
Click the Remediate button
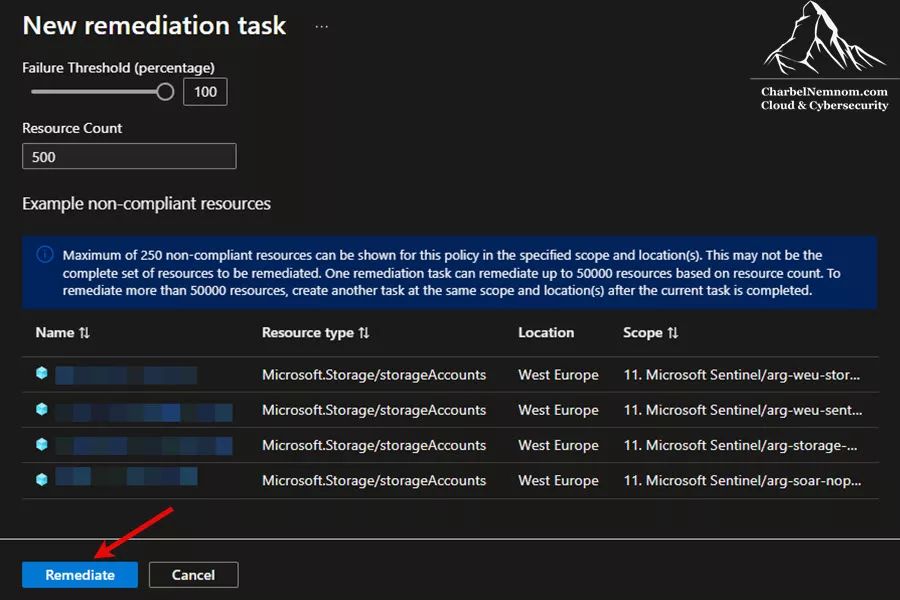[80, 575]
